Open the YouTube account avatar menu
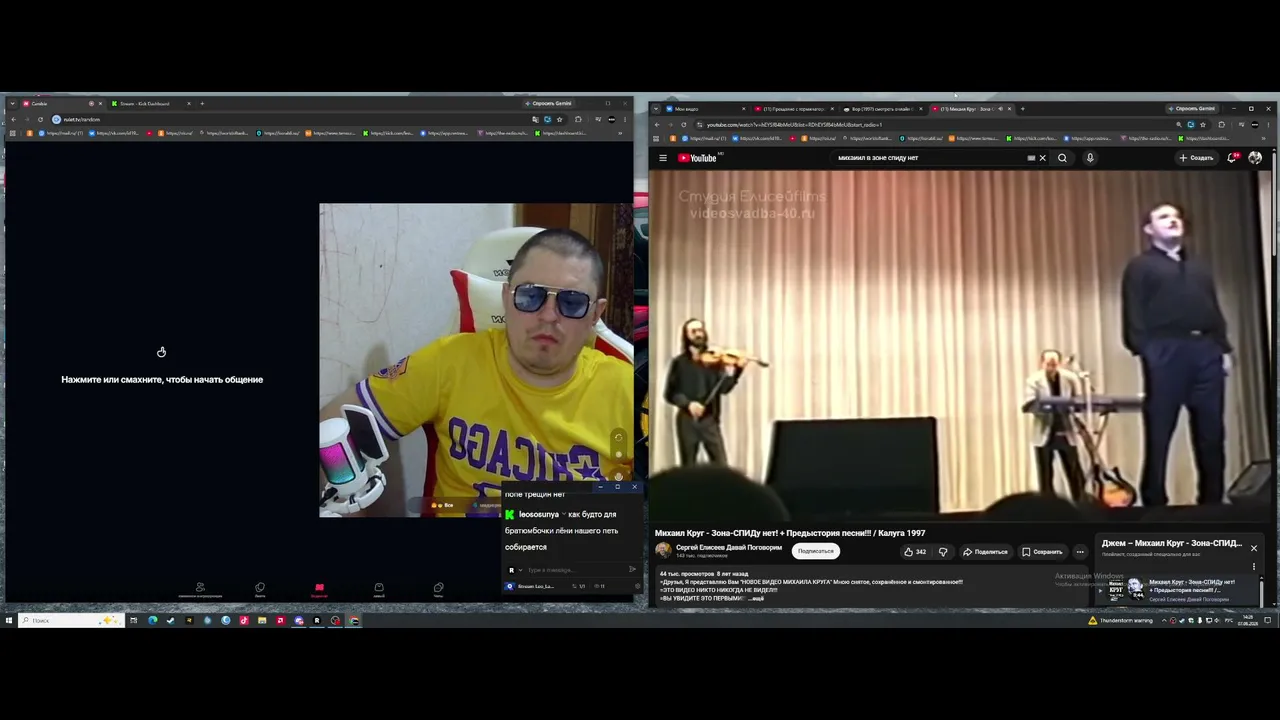The width and height of the screenshot is (1280, 720). 1255,157
